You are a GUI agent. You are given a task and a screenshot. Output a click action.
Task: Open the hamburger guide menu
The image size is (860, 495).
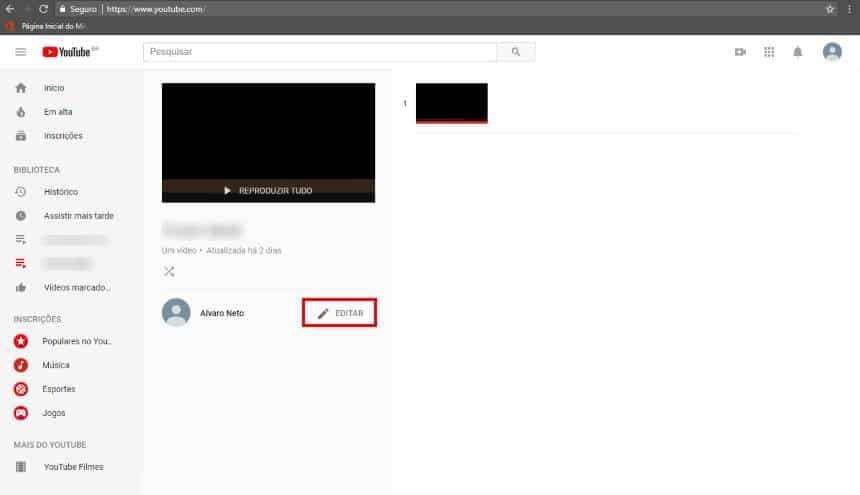click(x=21, y=52)
